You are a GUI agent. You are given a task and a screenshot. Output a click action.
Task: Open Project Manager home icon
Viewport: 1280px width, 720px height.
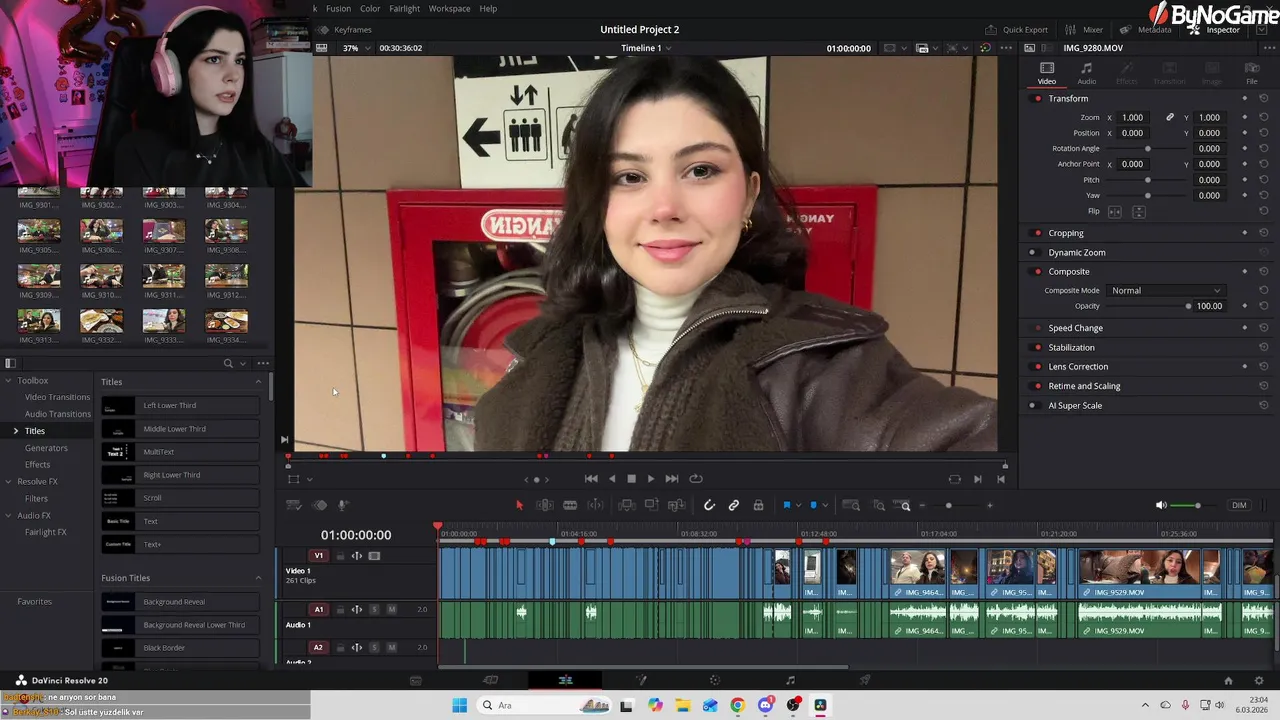click(1229, 680)
